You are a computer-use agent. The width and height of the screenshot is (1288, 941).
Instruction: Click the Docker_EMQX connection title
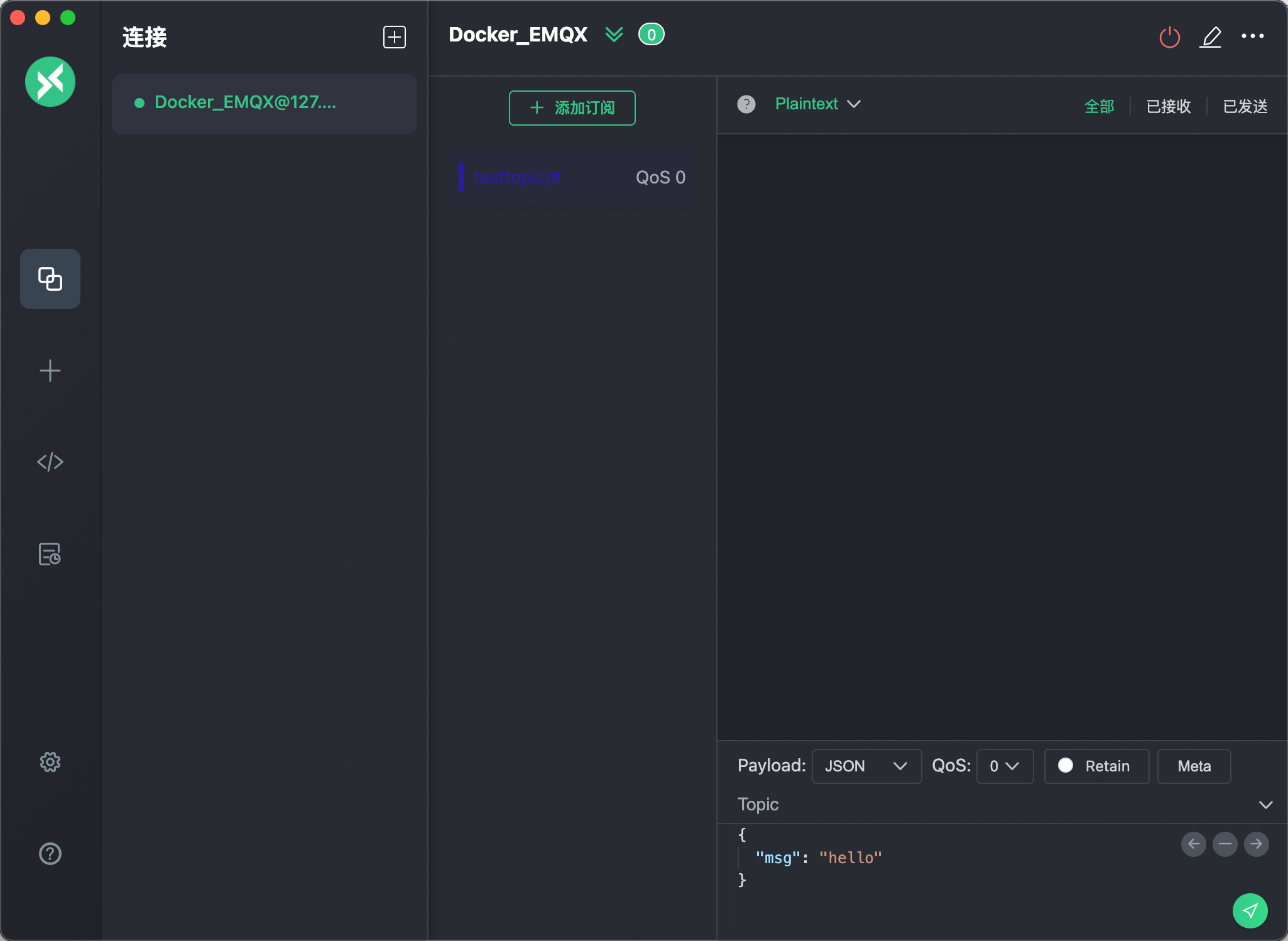[x=518, y=35]
